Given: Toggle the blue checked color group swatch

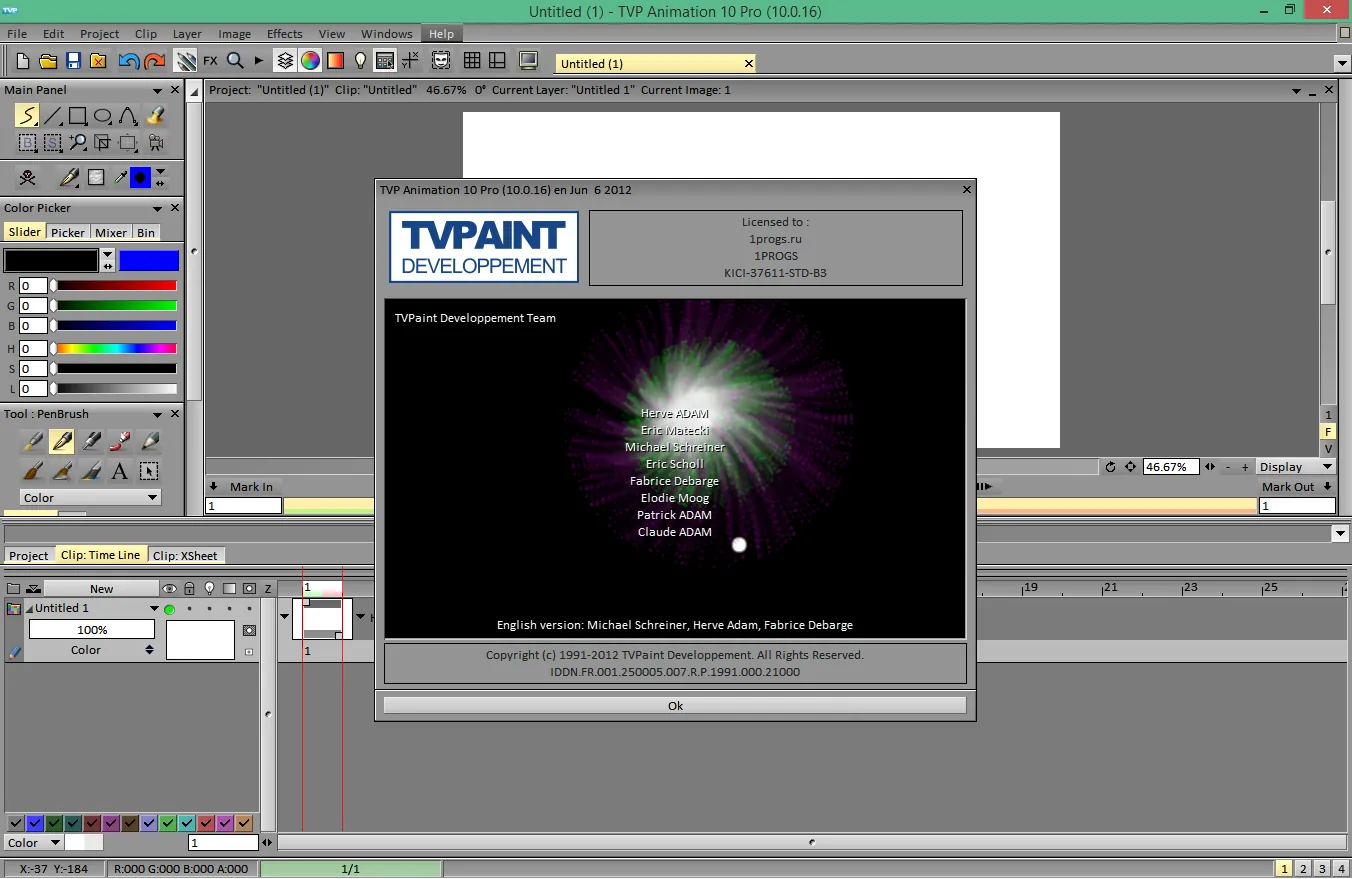Looking at the screenshot, I should pos(35,823).
